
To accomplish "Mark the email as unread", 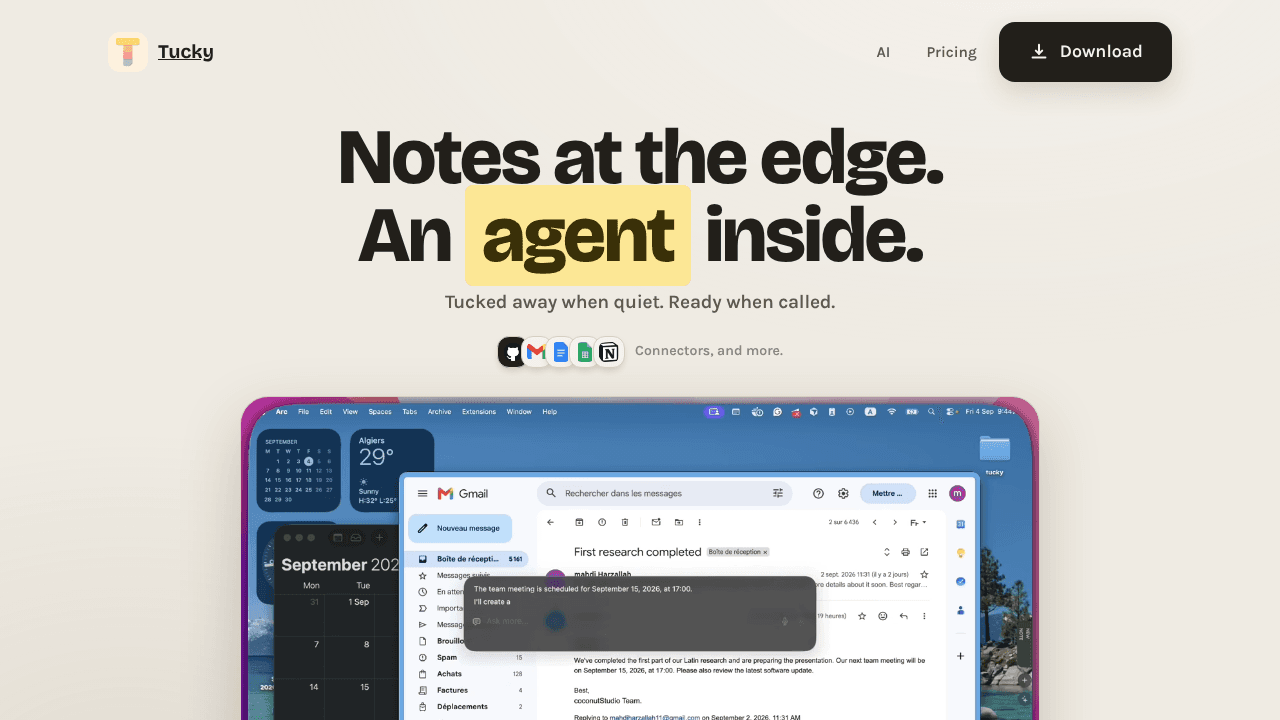I will [x=656, y=522].
